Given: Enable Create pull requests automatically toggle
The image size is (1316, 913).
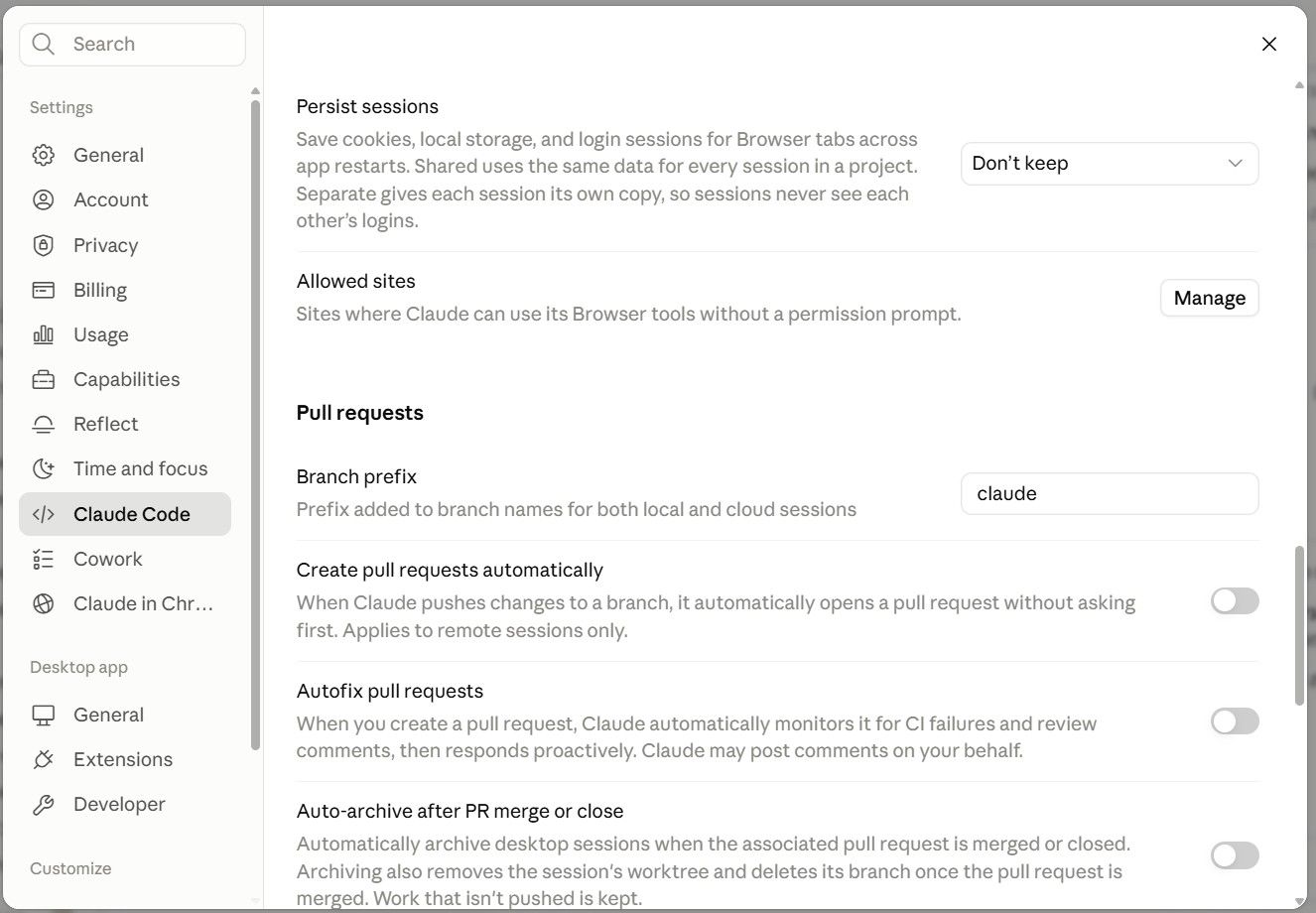Looking at the screenshot, I should point(1235,600).
